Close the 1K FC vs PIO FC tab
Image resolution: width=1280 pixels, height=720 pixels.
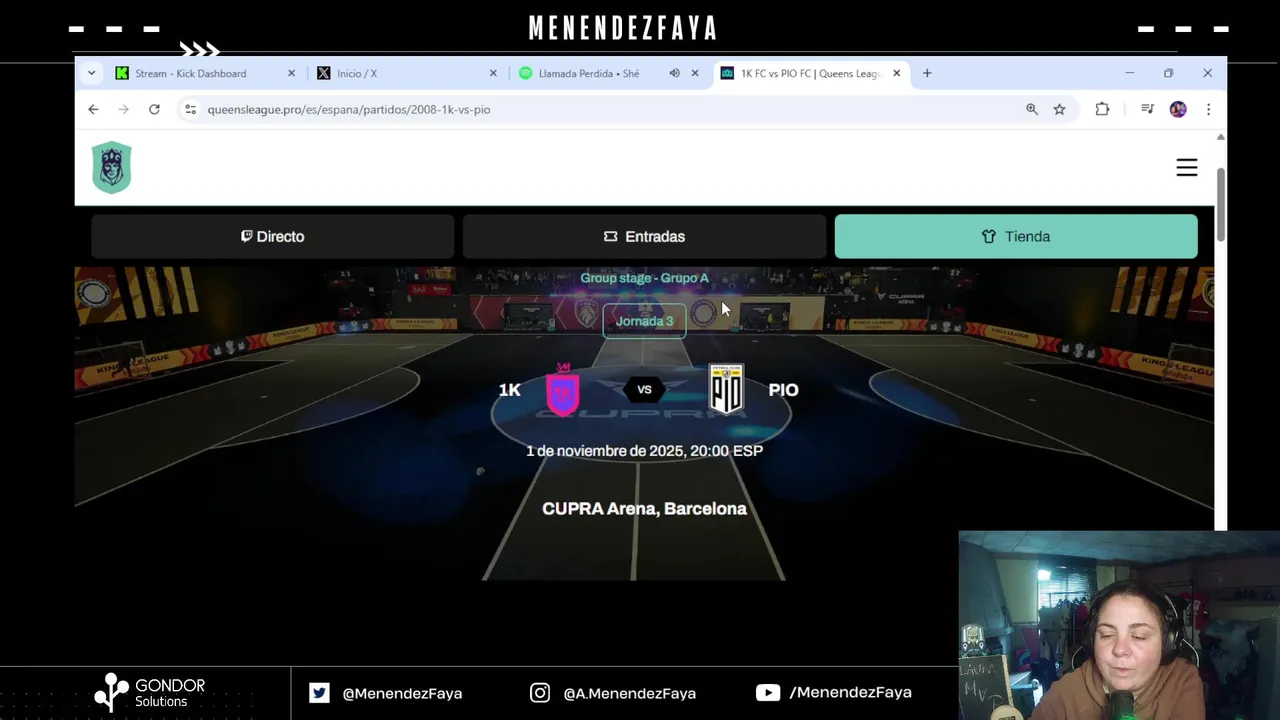(x=897, y=73)
